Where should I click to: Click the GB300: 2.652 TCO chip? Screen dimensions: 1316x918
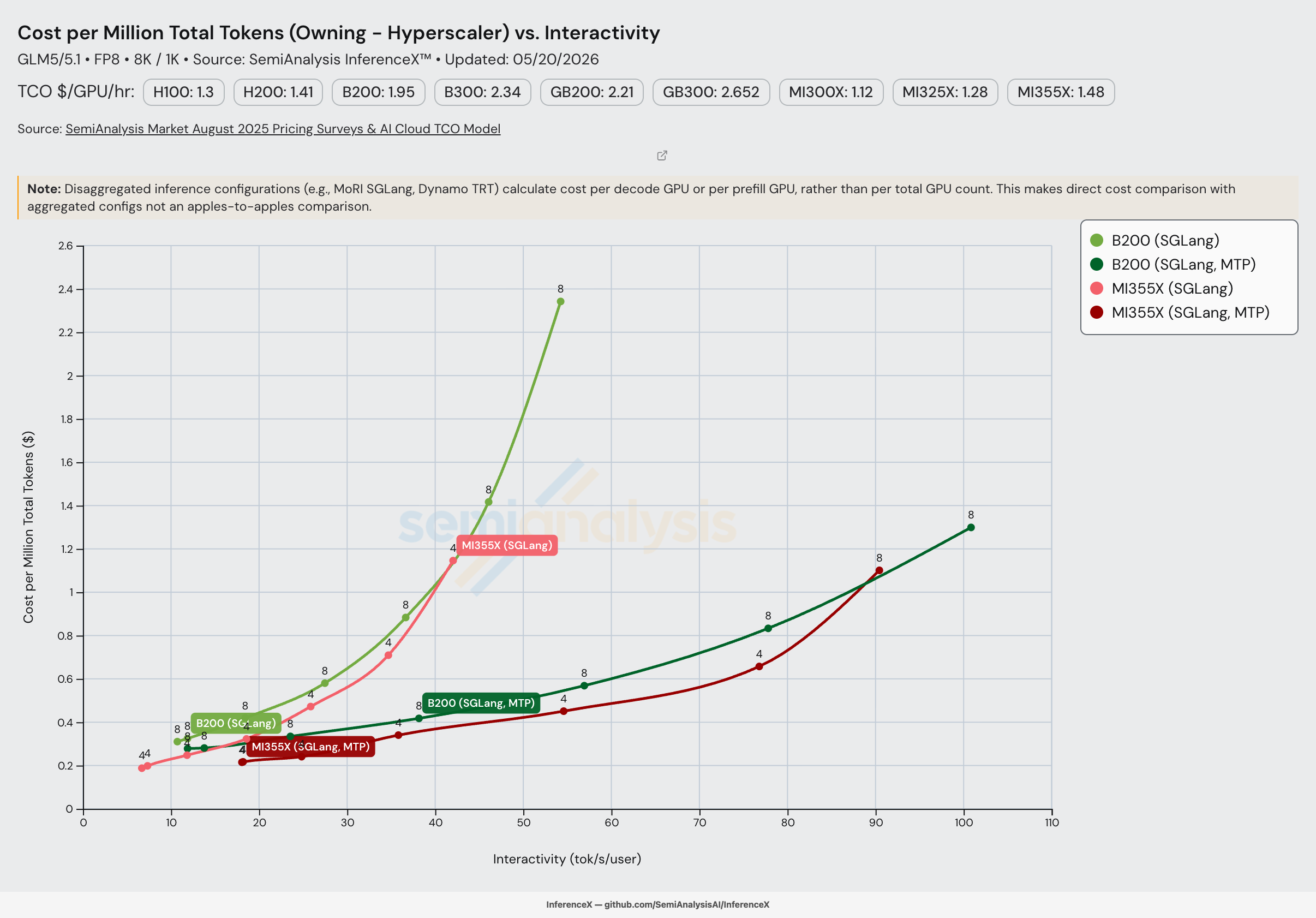[x=711, y=92]
